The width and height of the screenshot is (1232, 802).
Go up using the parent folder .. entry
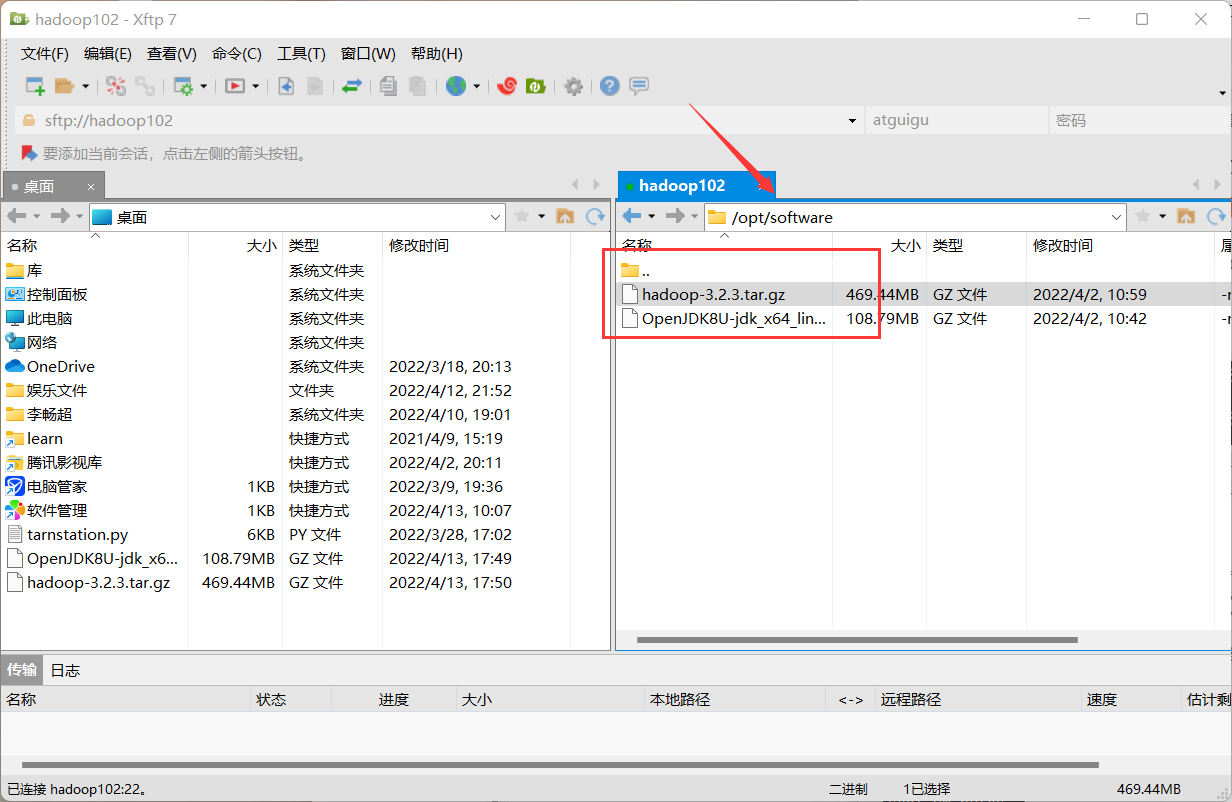(646, 269)
